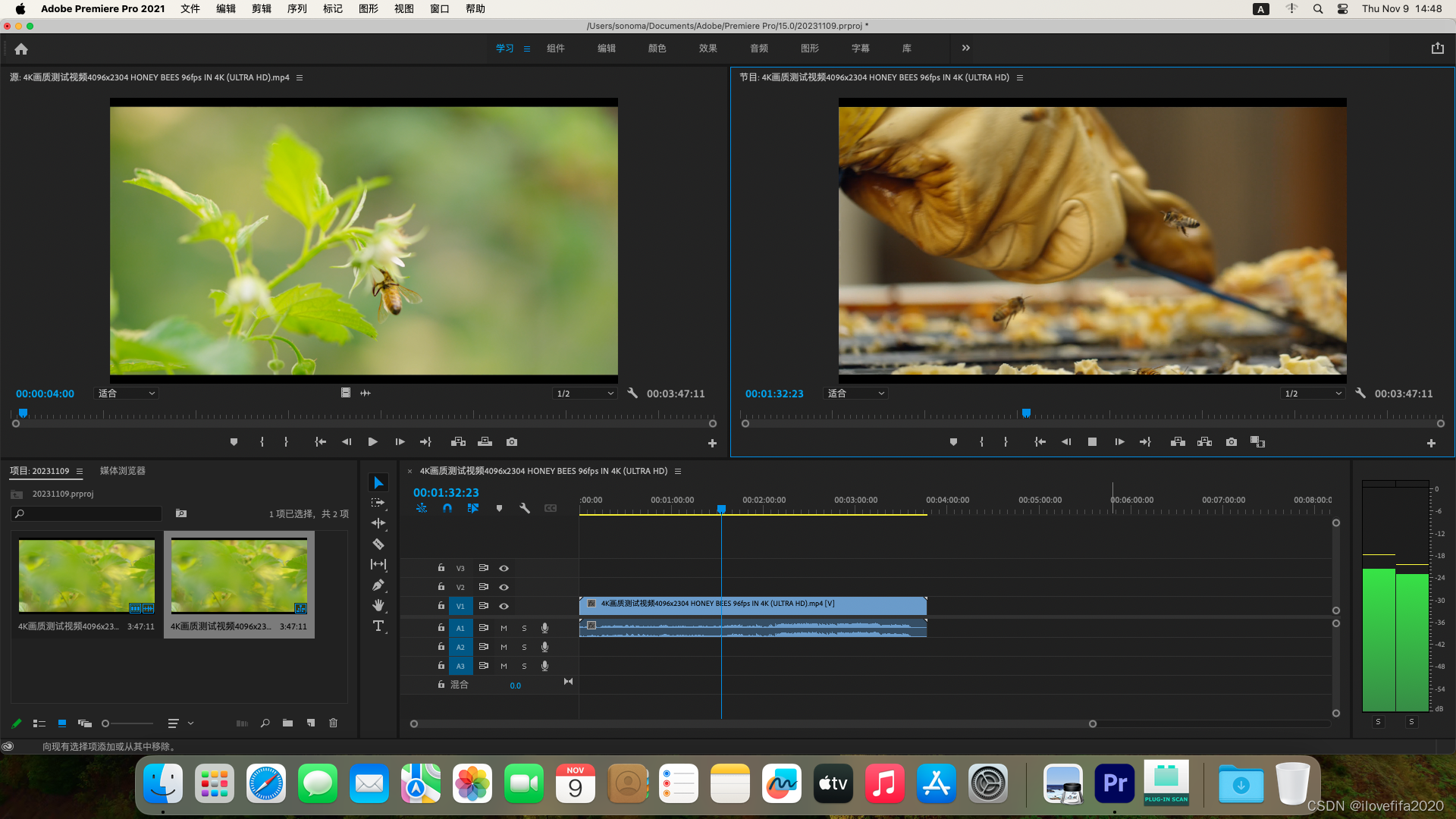
Task: Mute audio track A1
Action: pos(504,628)
